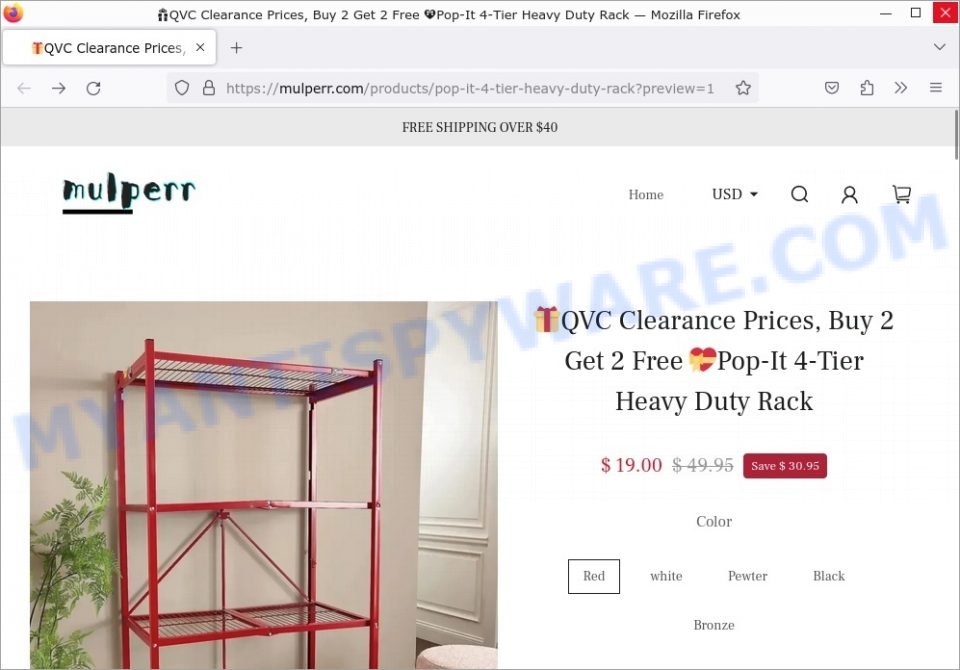Open the site search magnifier icon
Screen dimensions: 960x670
coord(799,195)
